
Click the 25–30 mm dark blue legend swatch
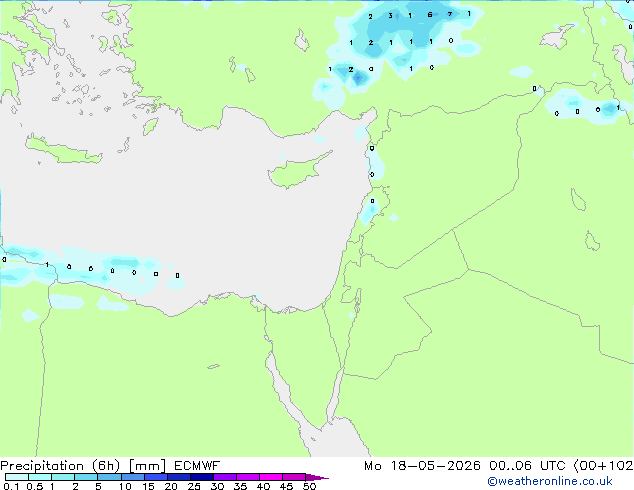click(201, 477)
